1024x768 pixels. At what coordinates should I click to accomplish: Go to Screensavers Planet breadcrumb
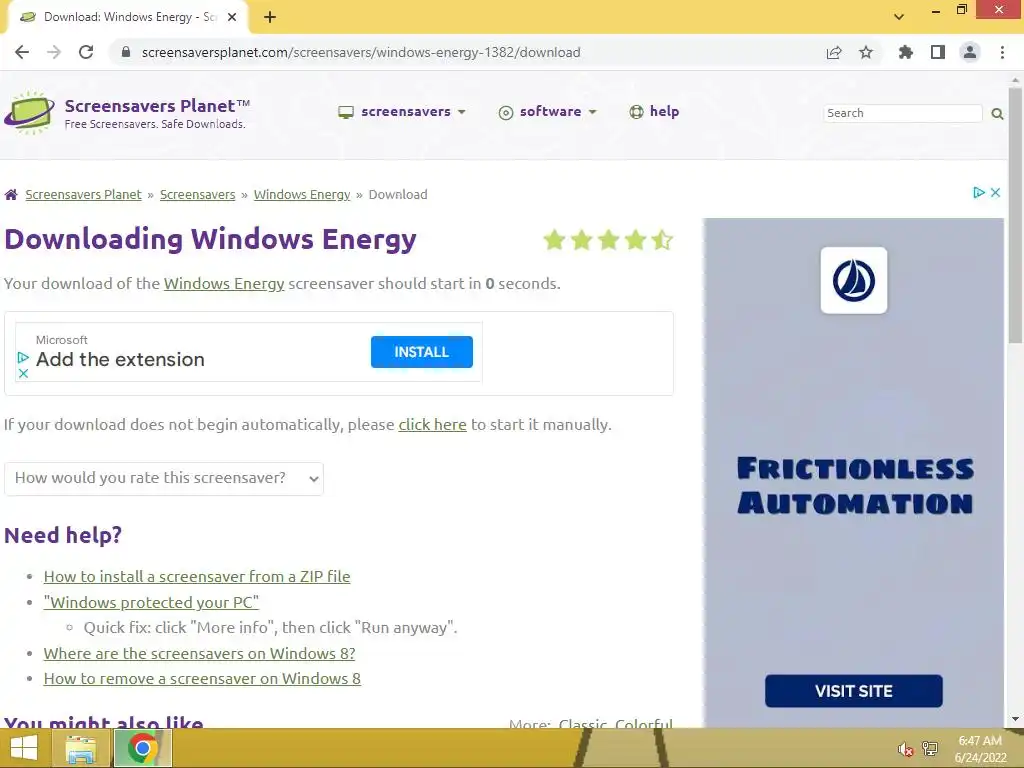click(84, 195)
